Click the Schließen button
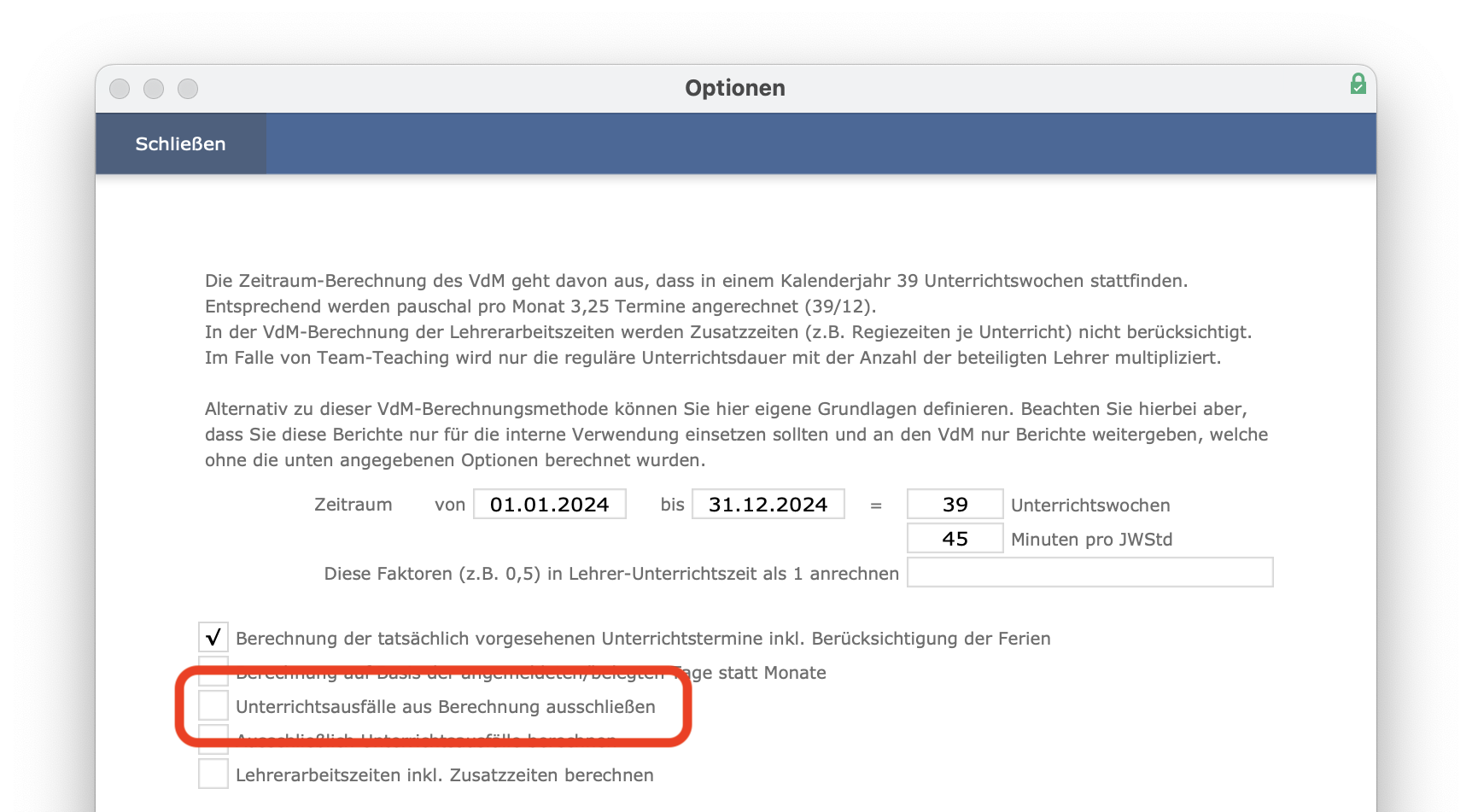1472x812 pixels. click(180, 143)
